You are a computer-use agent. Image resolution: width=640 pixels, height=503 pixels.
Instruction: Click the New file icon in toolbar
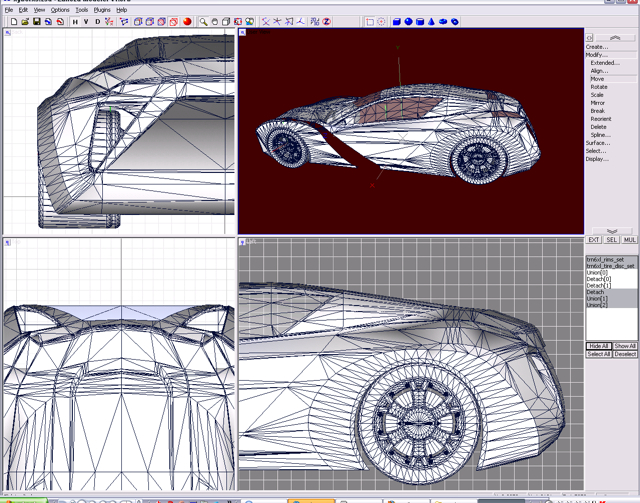13,21
